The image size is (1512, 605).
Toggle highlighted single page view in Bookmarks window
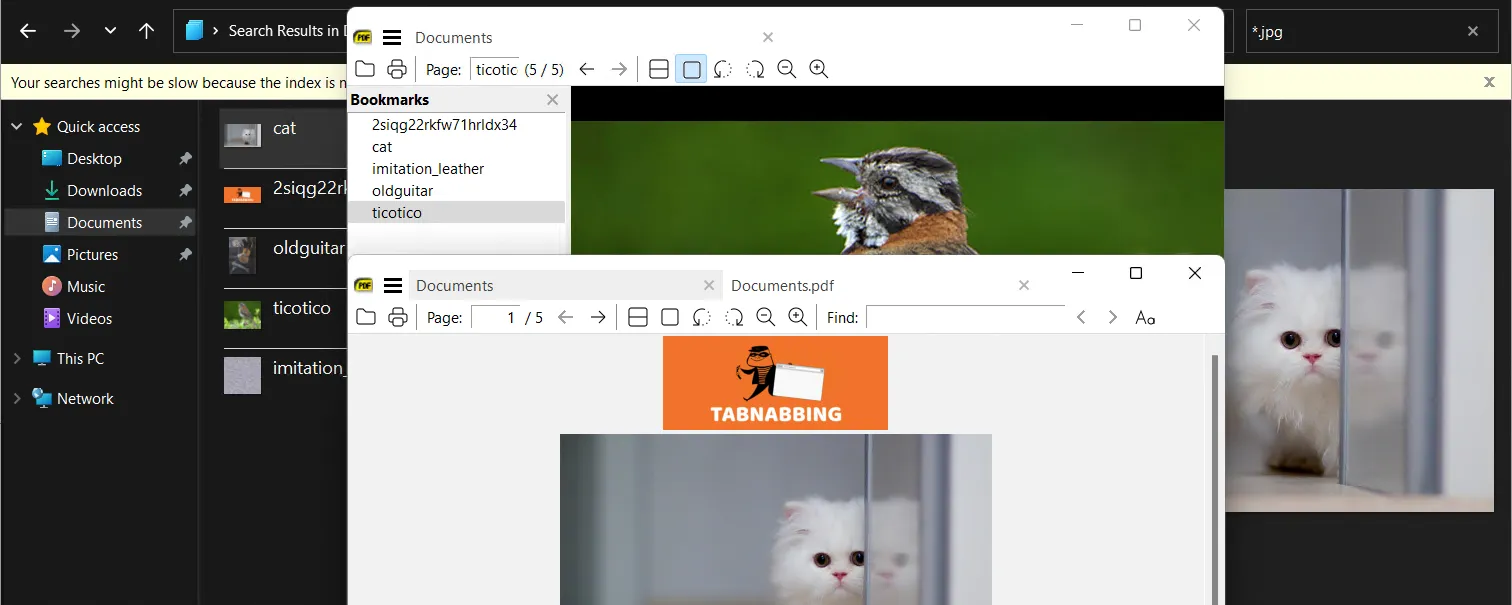point(691,69)
